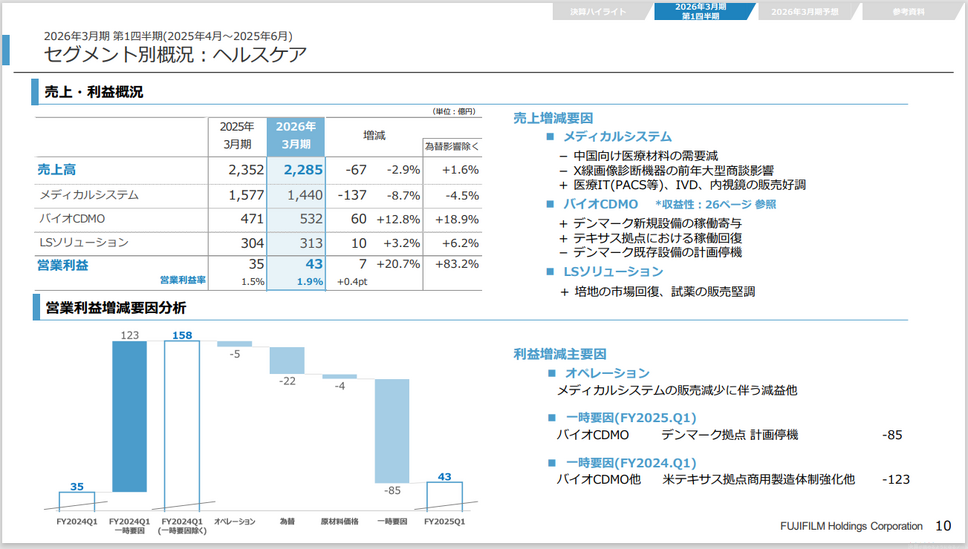Image resolution: width=968 pixels, height=549 pixels.
Task: Click the *収益性:26ページ 参照 note
Action: (x=716, y=204)
